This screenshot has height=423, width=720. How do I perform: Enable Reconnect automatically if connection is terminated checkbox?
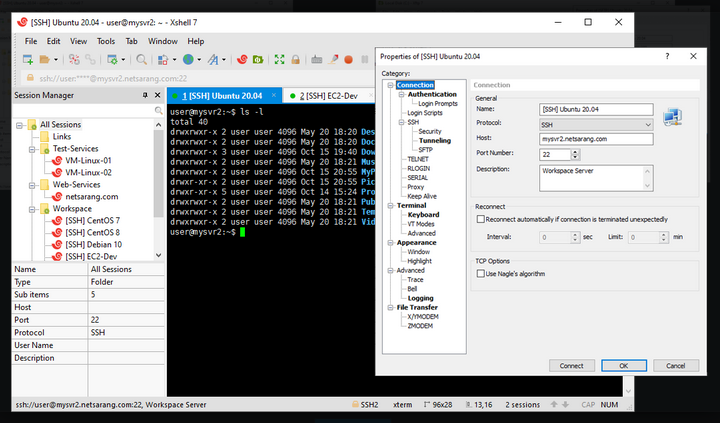click(x=480, y=219)
